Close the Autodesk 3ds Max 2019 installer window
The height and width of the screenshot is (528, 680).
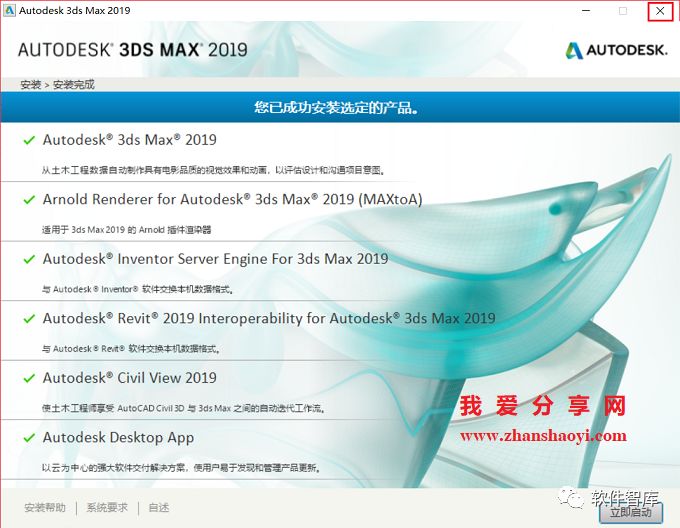coord(660,11)
